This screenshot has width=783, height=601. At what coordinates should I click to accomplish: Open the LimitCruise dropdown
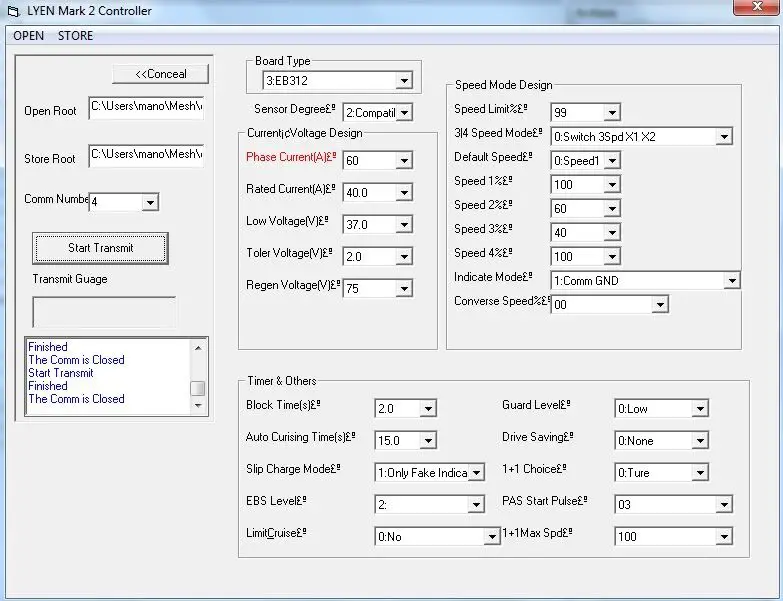coord(492,537)
